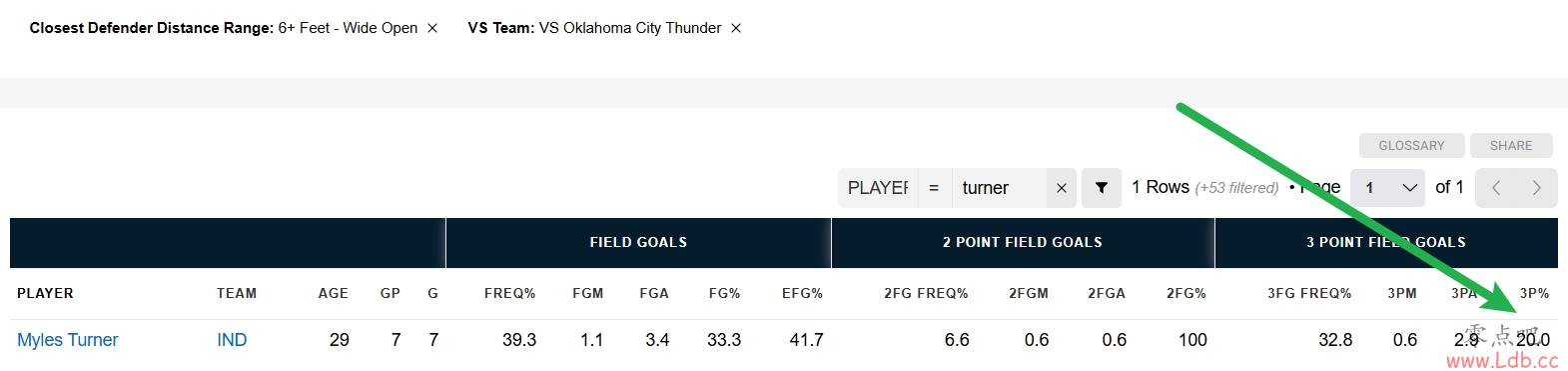This screenshot has height=371, width=1568.
Task: Remove the Closest Defender Distance Range filter
Action: pyautogui.click(x=432, y=28)
